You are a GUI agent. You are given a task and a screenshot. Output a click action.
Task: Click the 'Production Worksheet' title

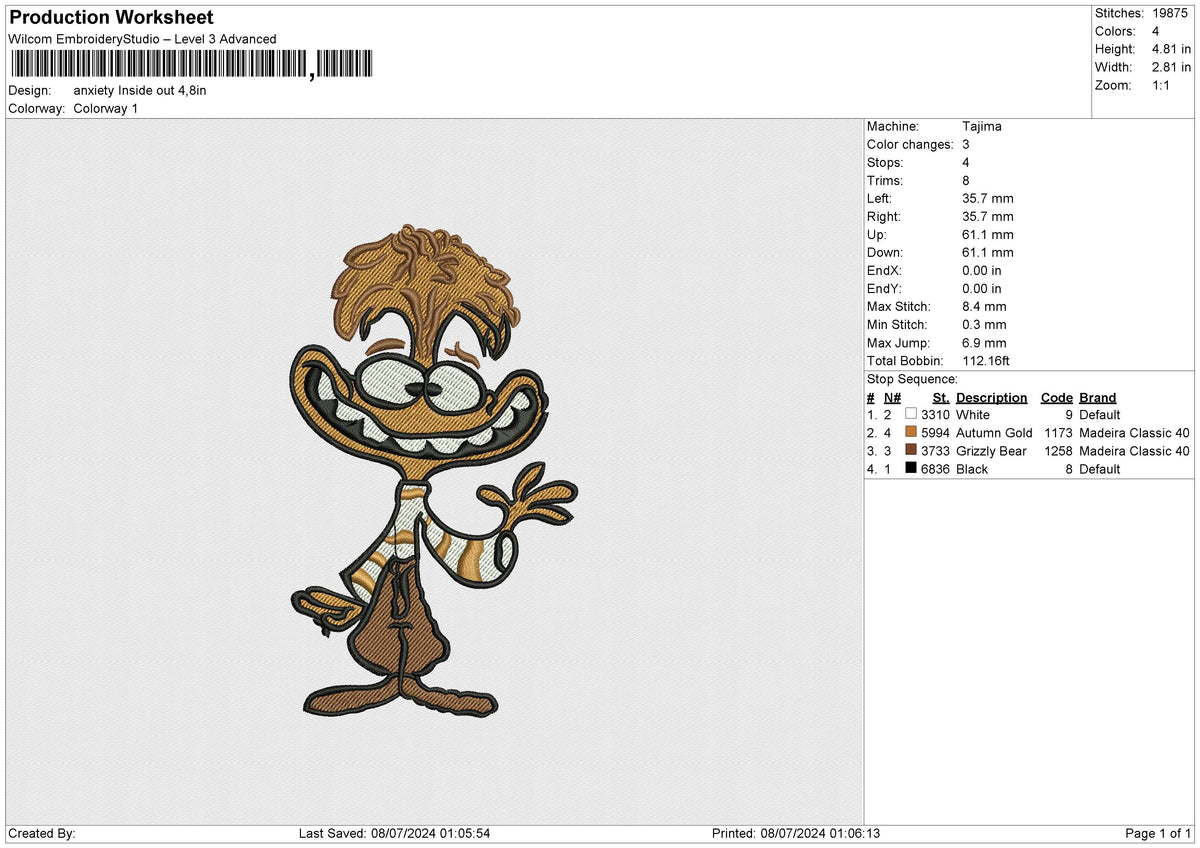point(111,18)
